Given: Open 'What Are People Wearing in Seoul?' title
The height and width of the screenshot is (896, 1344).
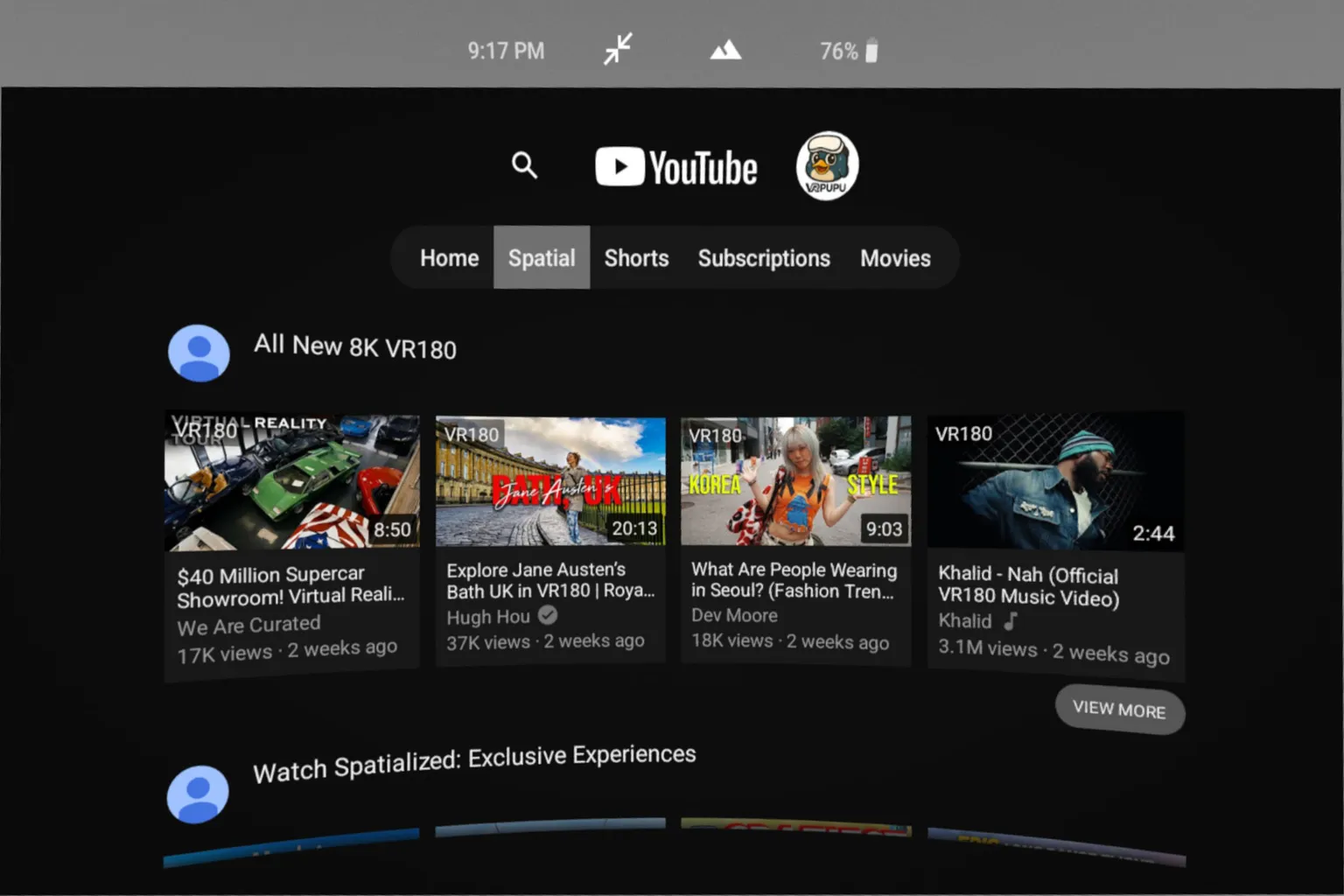Looking at the screenshot, I should coord(794,580).
